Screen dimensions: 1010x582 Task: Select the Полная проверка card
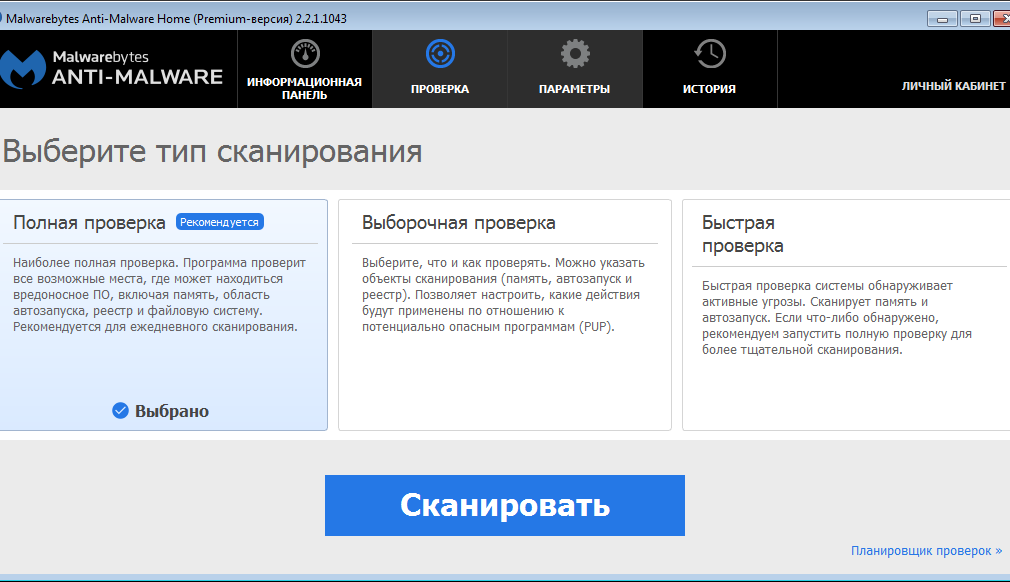point(164,315)
